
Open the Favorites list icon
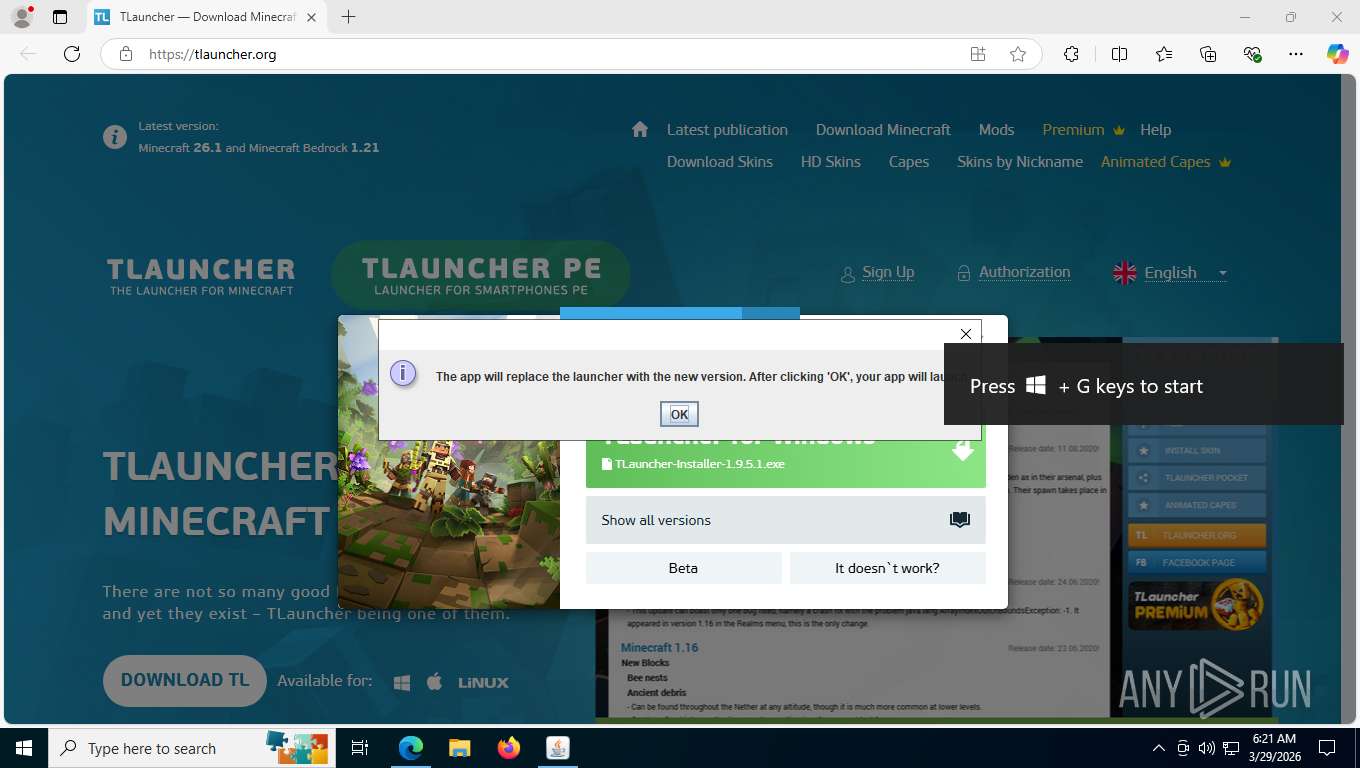point(1164,54)
